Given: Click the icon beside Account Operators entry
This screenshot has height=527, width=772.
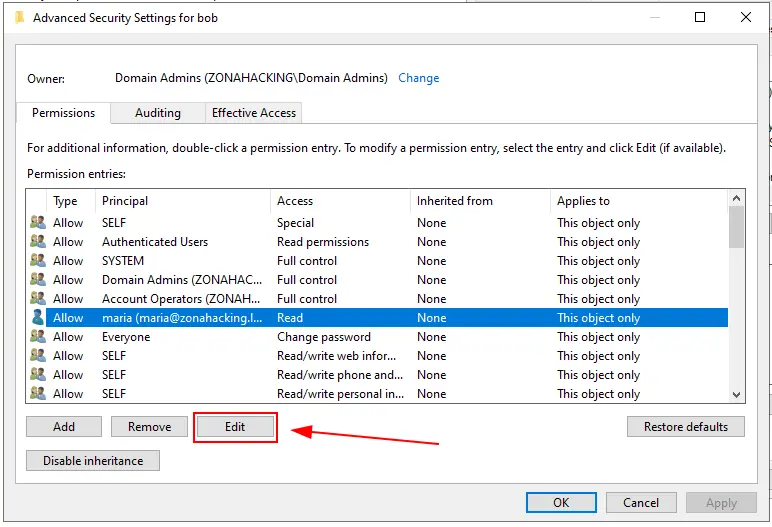Looking at the screenshot, I should click(38, 299).
